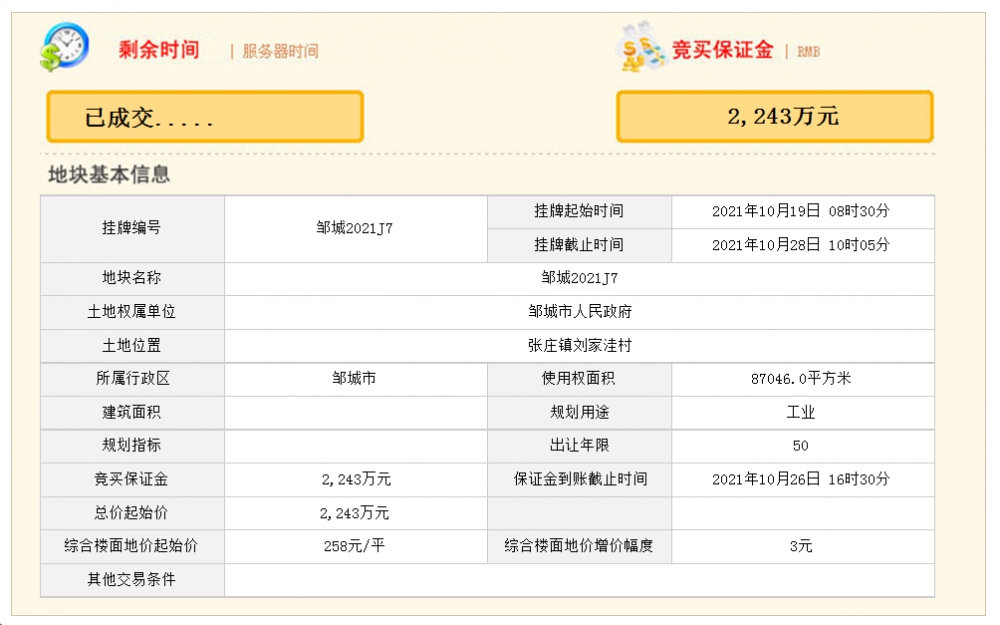Click the 综合楼面地价增价幅度 label cell
The image size is (1000, 625).
point(579,547)
